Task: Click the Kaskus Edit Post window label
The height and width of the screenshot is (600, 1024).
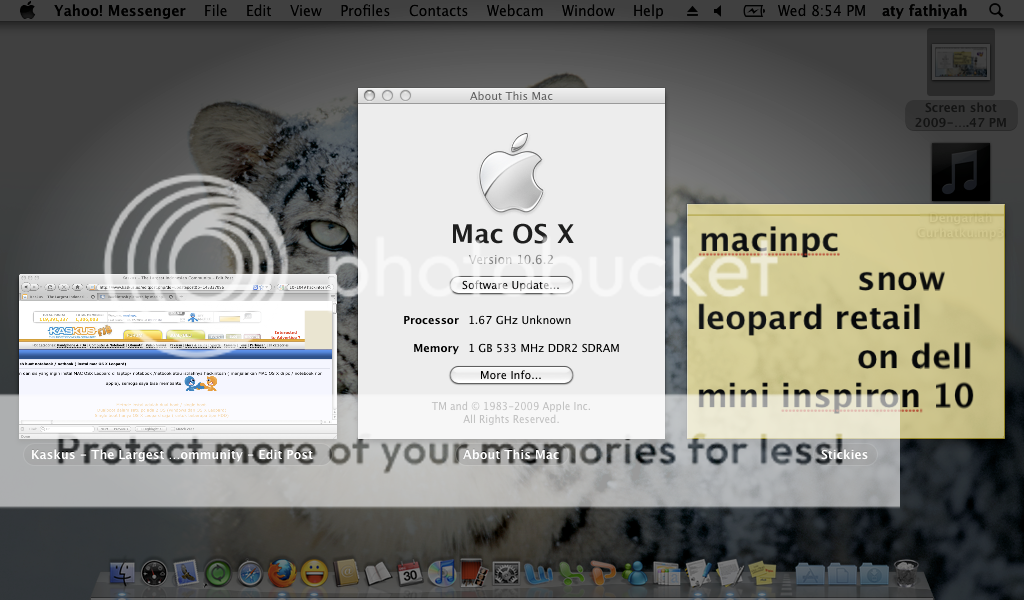Action: [172, 454]
